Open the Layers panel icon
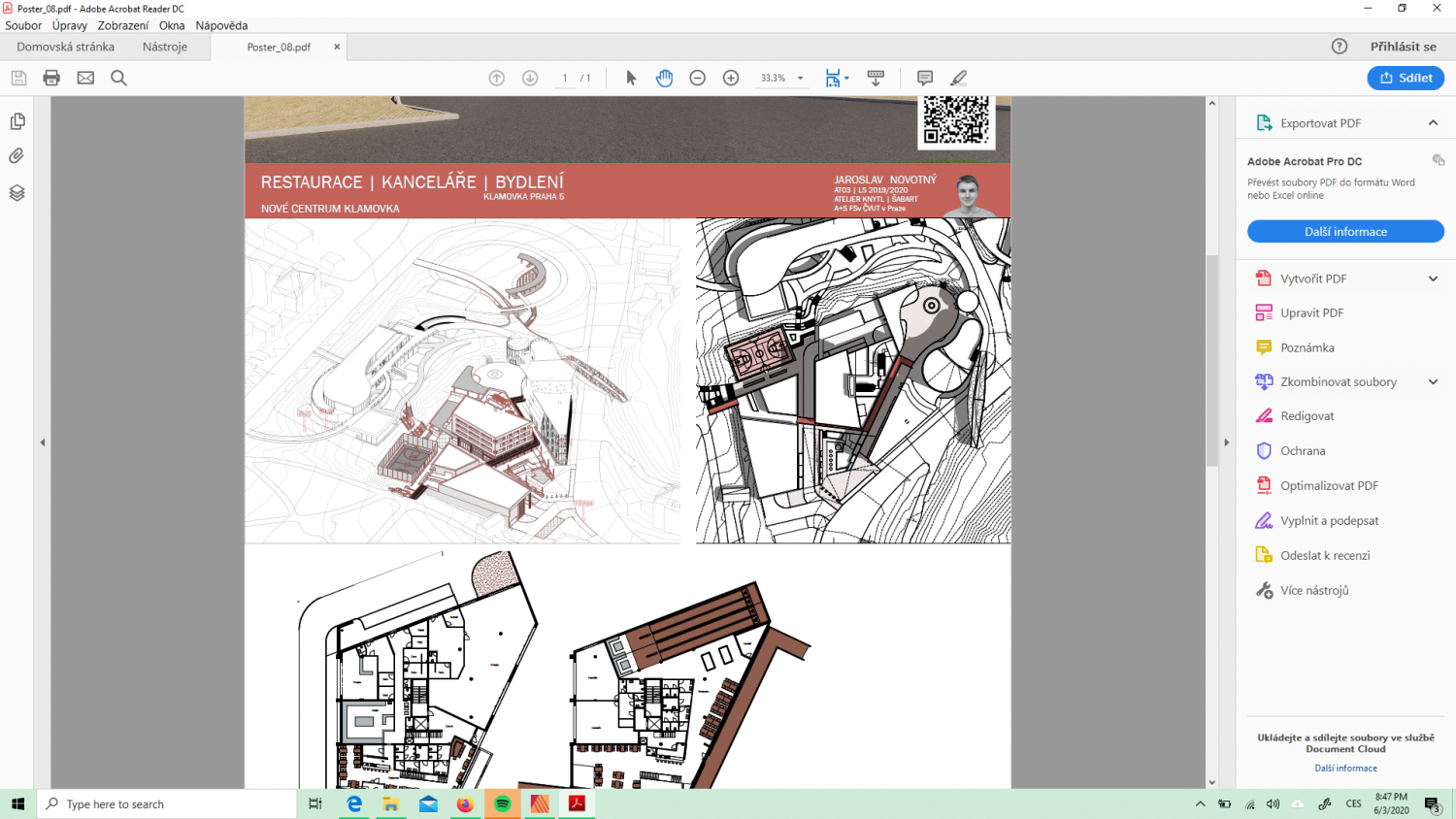1456x819 pixels. [x=17, y=192]
